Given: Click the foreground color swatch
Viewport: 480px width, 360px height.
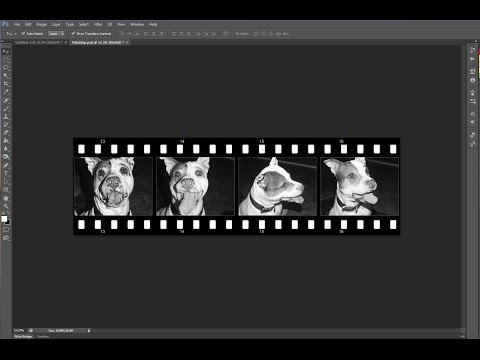Looking at the screenshot, I should point(4,219).
